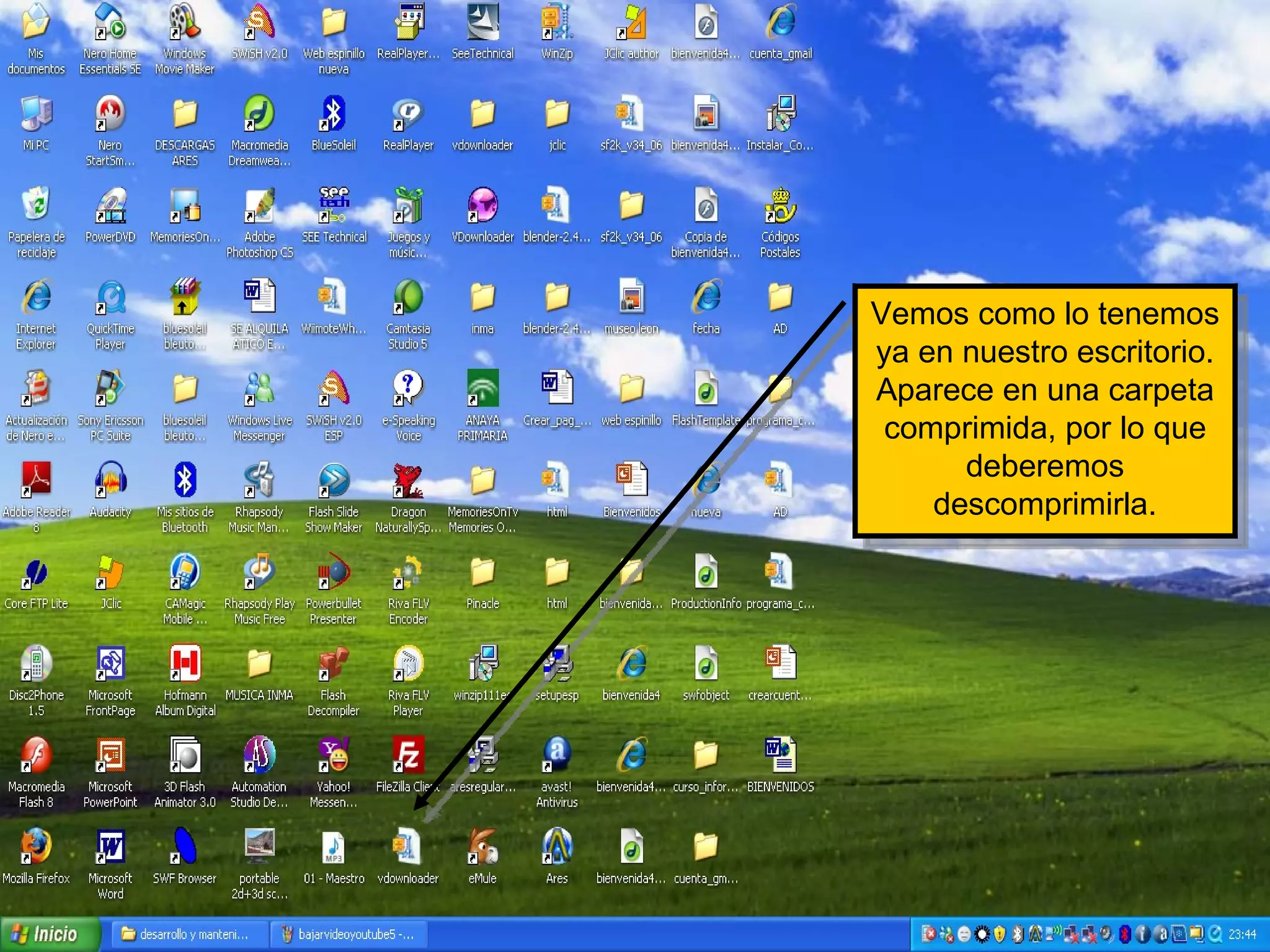Click the taskbar clock showing 23:44
1270x952 pixels.
pyautogui.click(x=1242, y=934)
